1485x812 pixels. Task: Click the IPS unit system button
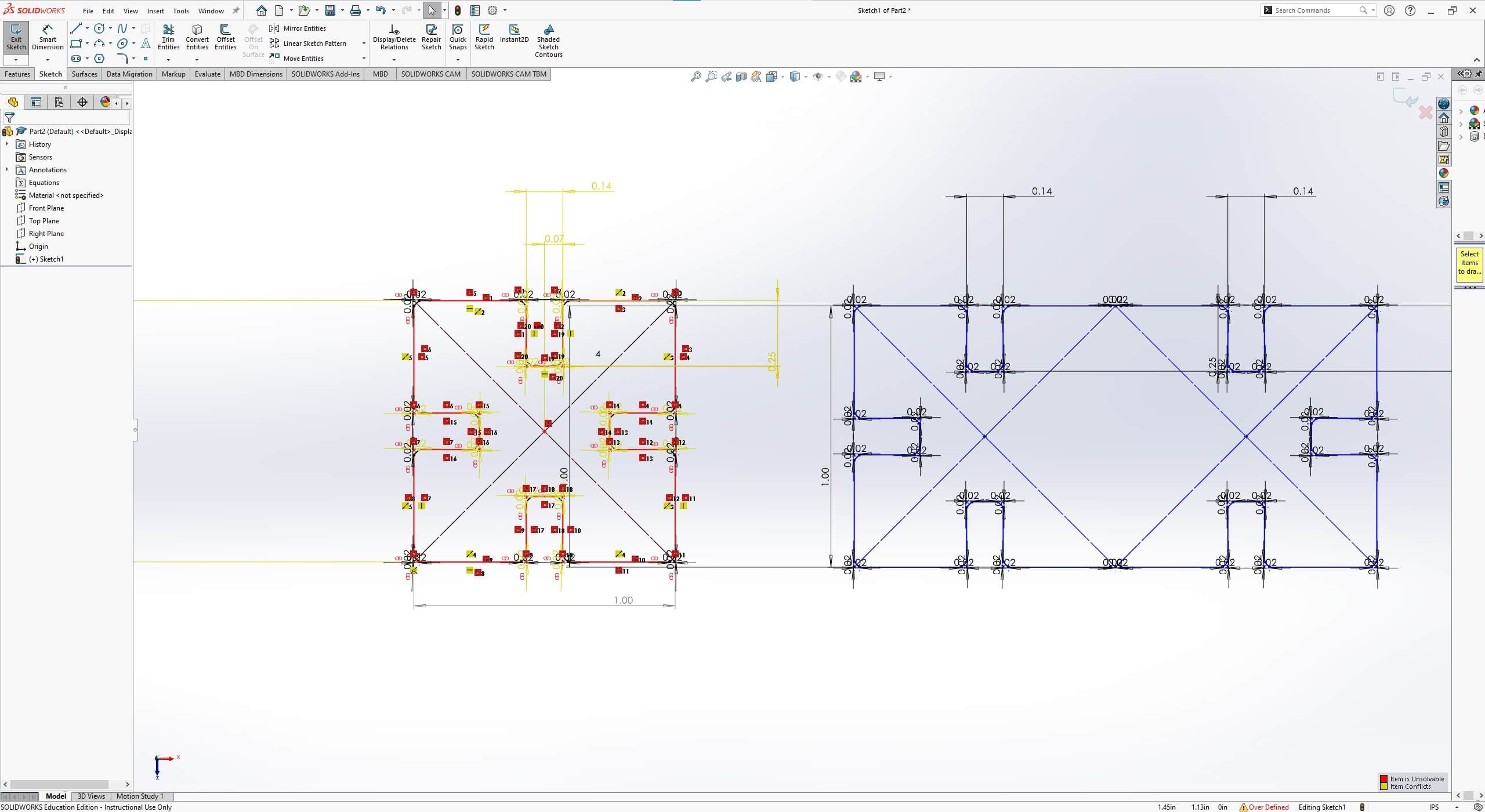click(x=1434, y=807)
